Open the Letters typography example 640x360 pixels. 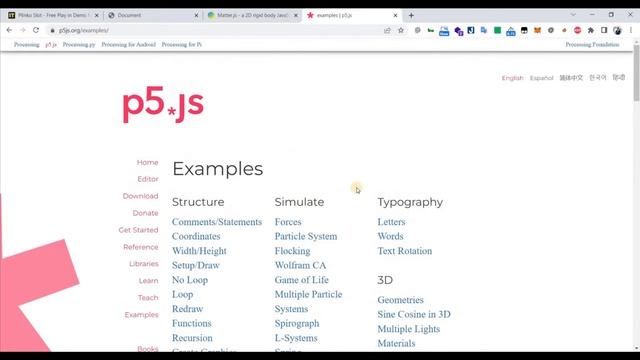pos(391,222)
